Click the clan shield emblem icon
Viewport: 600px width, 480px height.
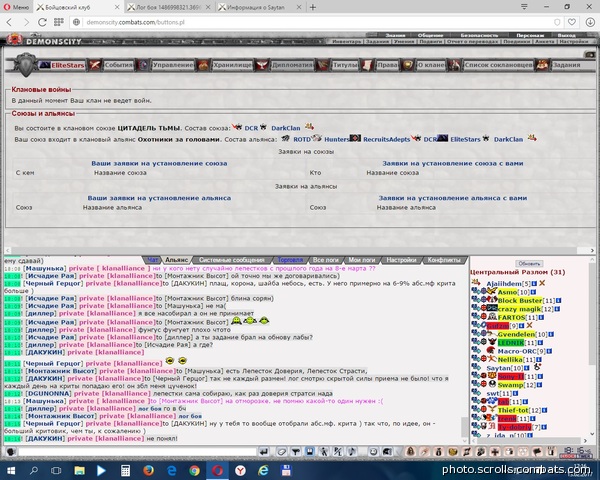(26, 65)
